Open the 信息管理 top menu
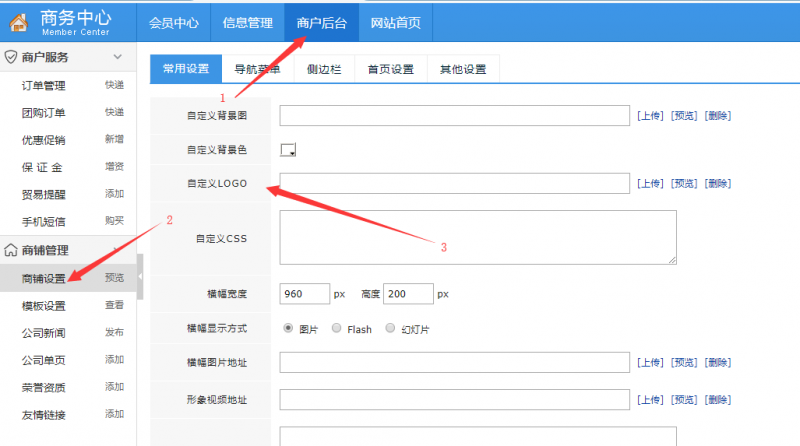This screenshot has height=446, width=800. pos(247,22)
